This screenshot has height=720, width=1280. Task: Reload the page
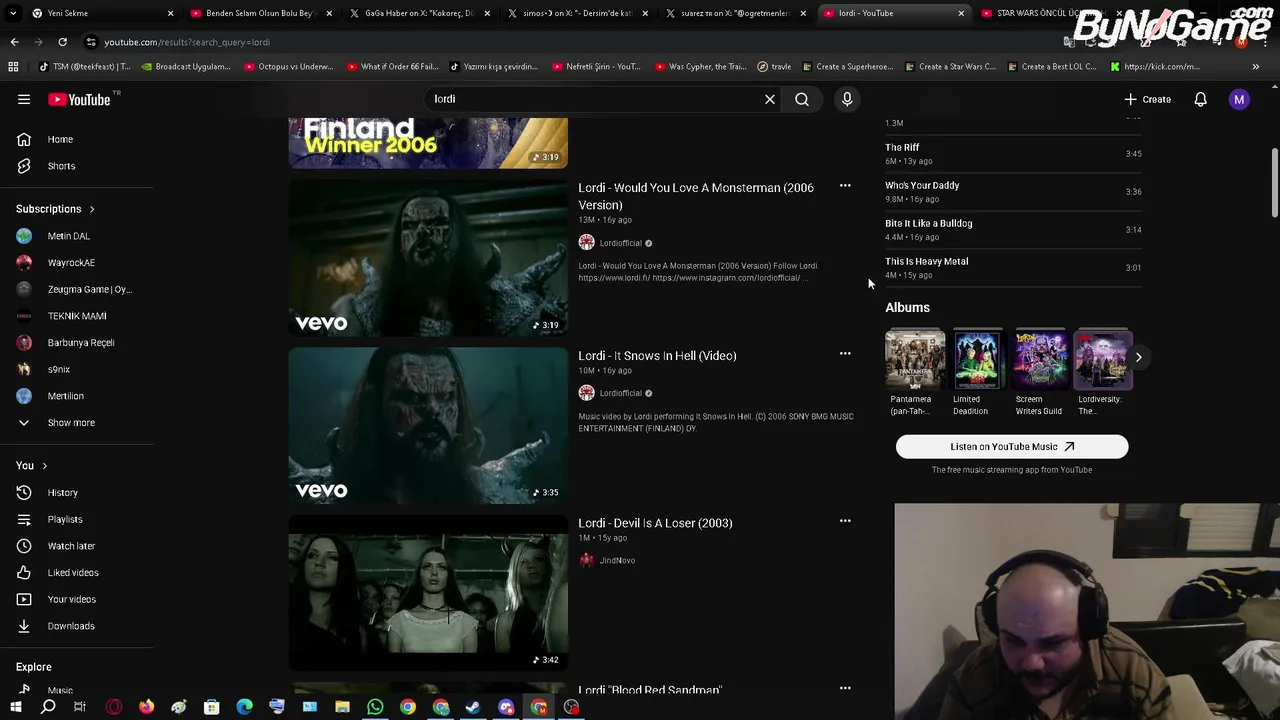(62, 42)
